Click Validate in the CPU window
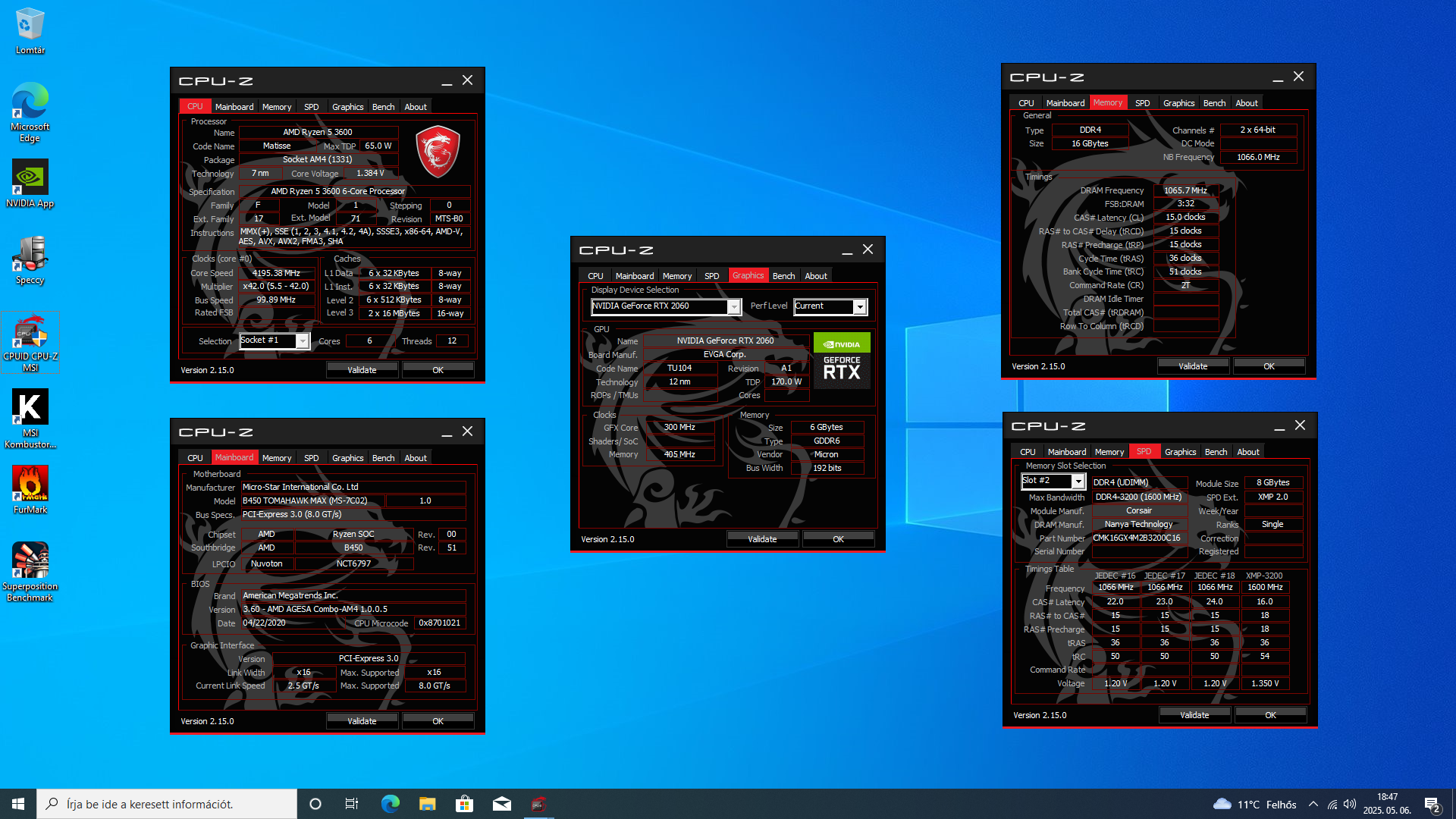1456x819 pixels. tap(362, 370)
